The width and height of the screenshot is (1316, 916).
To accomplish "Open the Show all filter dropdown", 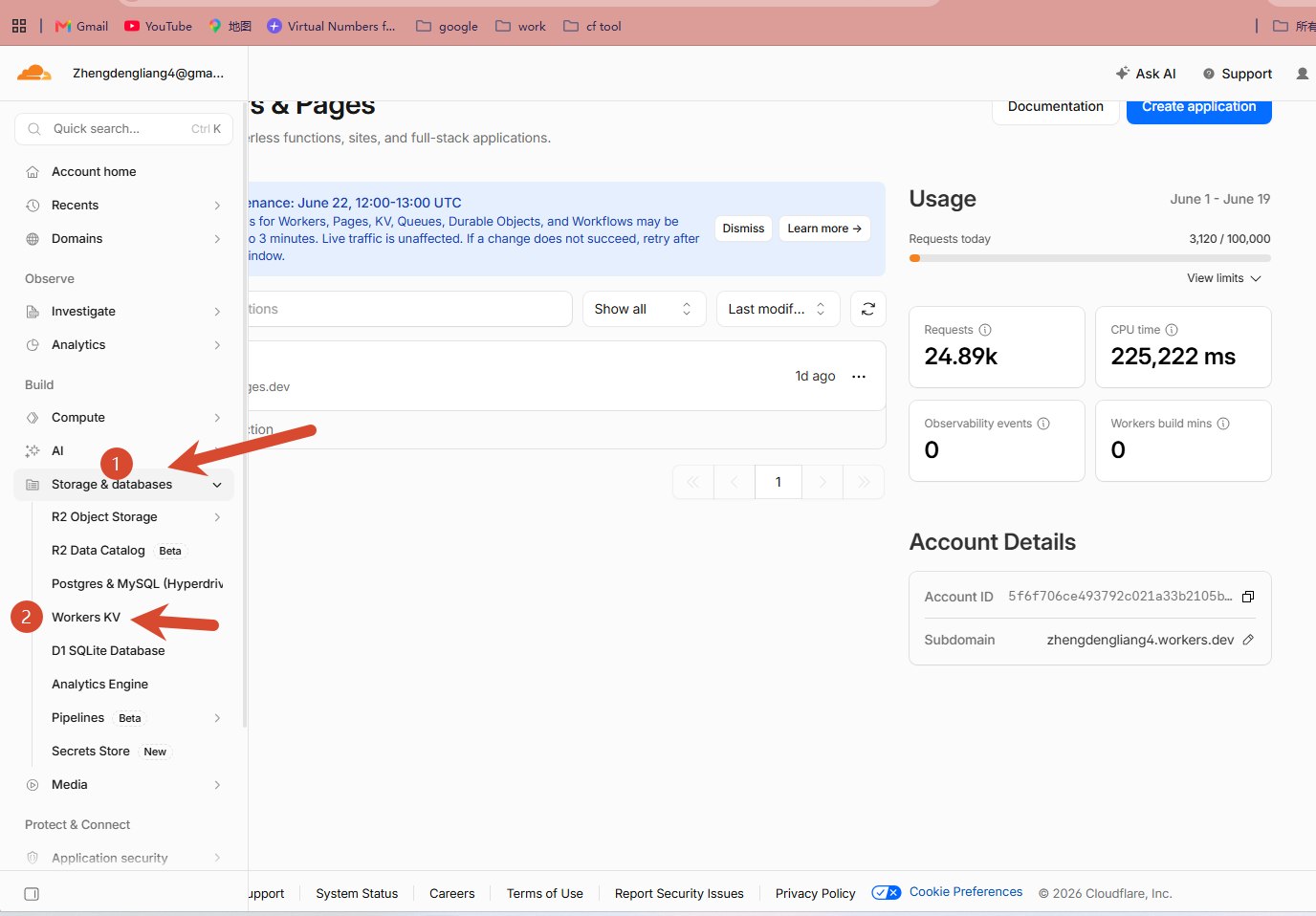I will point(644,309).
